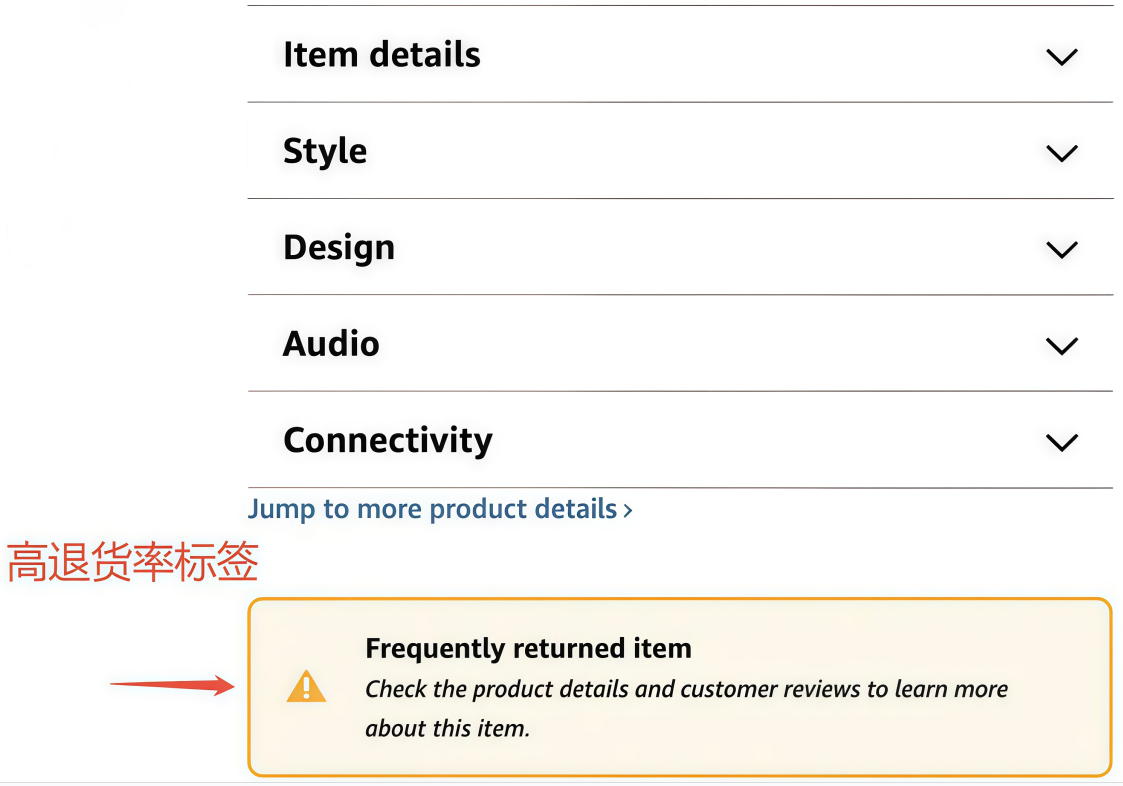
Task: Click the Design heading text
Action: pyautogui.click(x=339, y=247)
